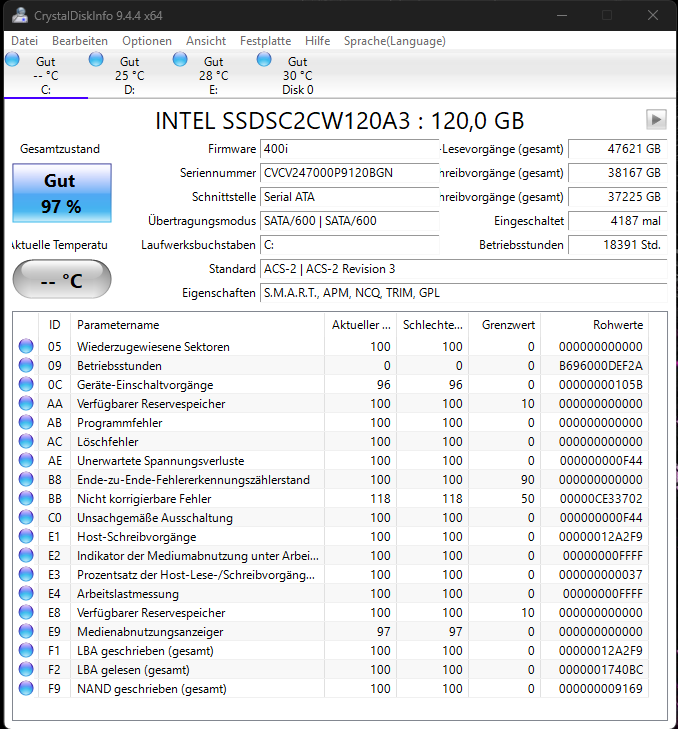Click the Schnittstelle field Serial ATA

pyautogui.click(x=349, y=197)
